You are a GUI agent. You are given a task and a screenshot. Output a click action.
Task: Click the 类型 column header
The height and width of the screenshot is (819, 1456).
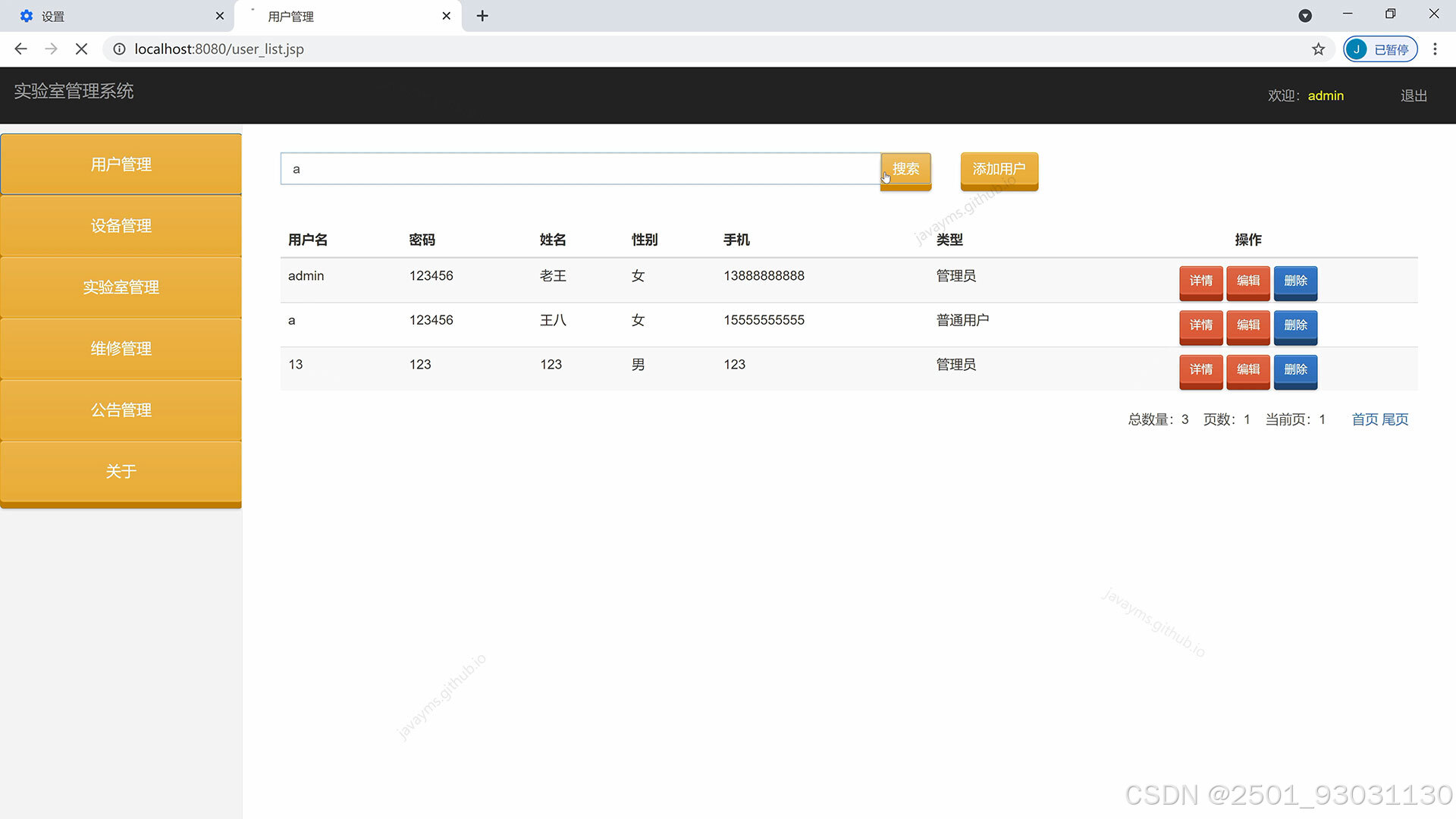click(949, 240)
